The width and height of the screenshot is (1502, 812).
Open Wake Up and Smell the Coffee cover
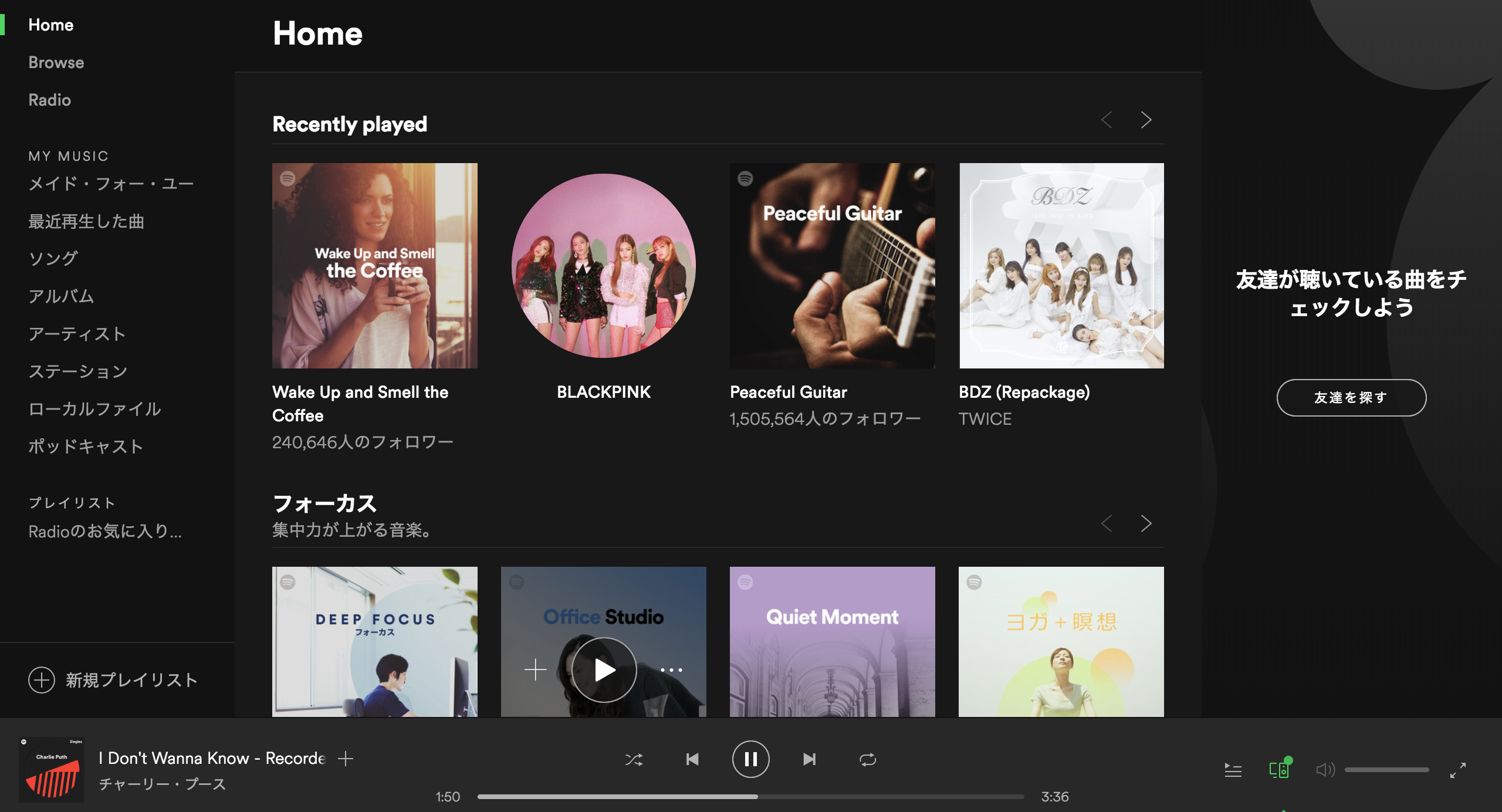click(x=375, y=266)
